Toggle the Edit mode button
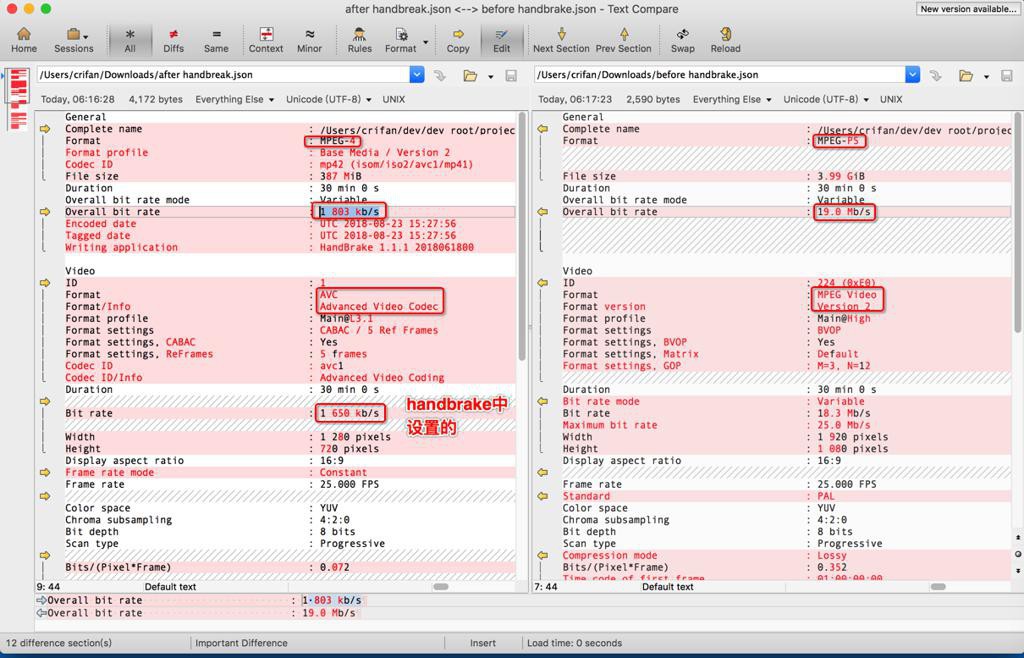 (502, 40)
